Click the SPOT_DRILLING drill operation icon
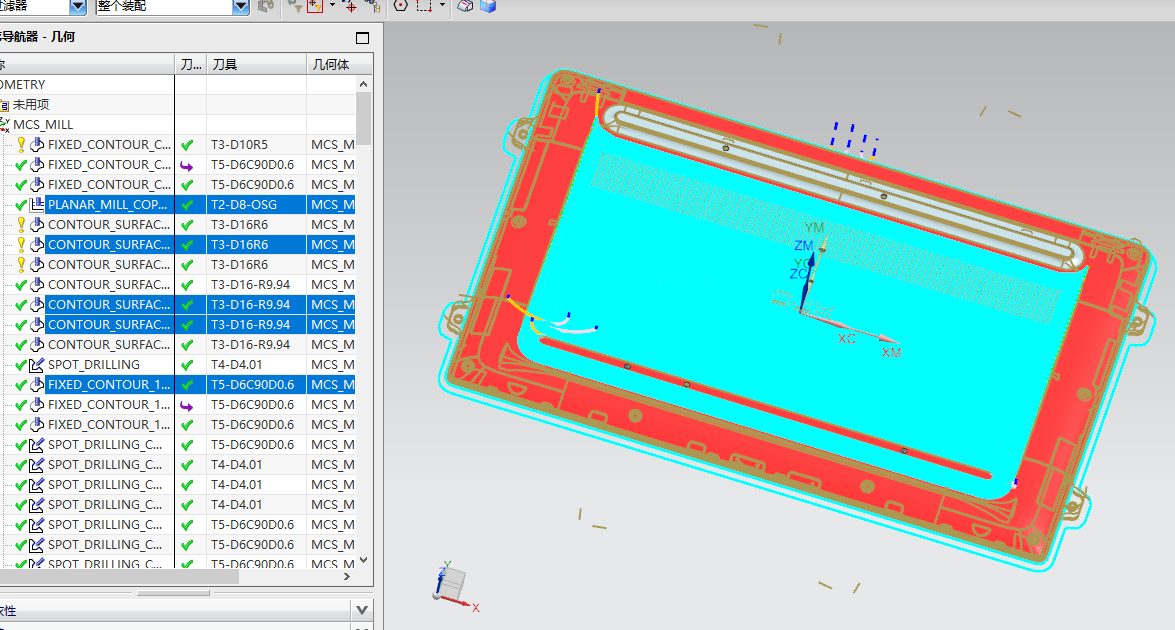Viewport: 1175px width, 630px height. coord(37,365)
